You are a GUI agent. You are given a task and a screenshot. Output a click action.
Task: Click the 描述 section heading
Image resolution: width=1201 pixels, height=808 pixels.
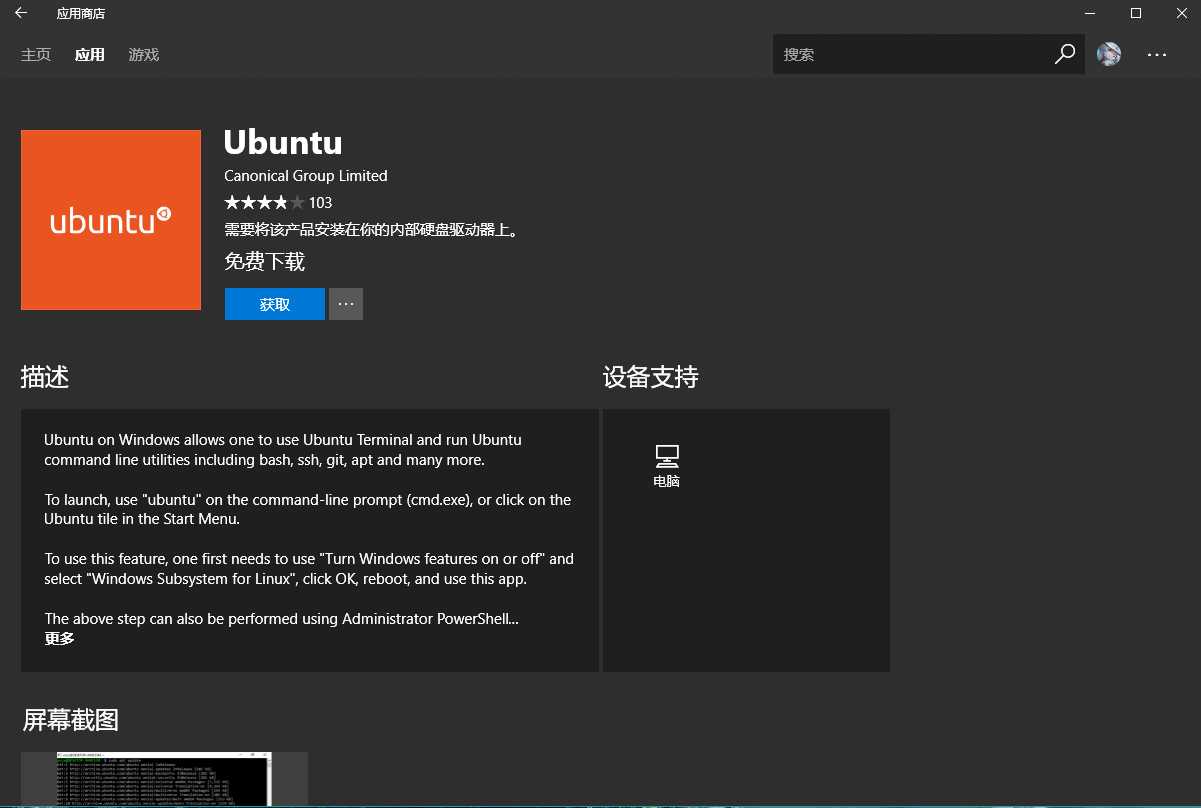coord(45,377)
